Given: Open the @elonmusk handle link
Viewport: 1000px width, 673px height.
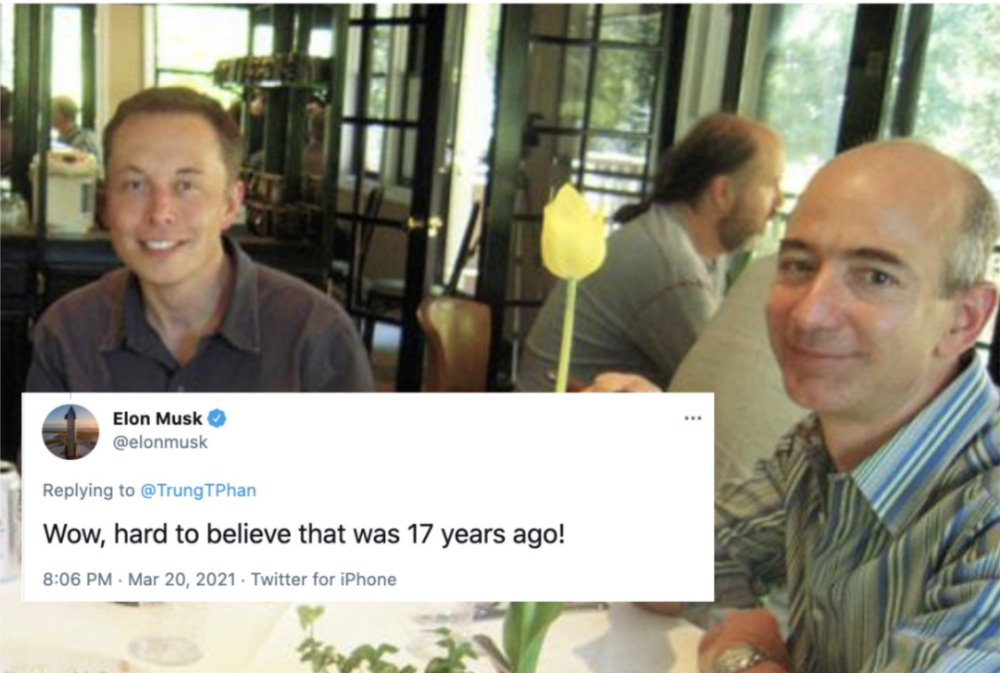Looking at the screenshot, I should (x=160, y=442).
